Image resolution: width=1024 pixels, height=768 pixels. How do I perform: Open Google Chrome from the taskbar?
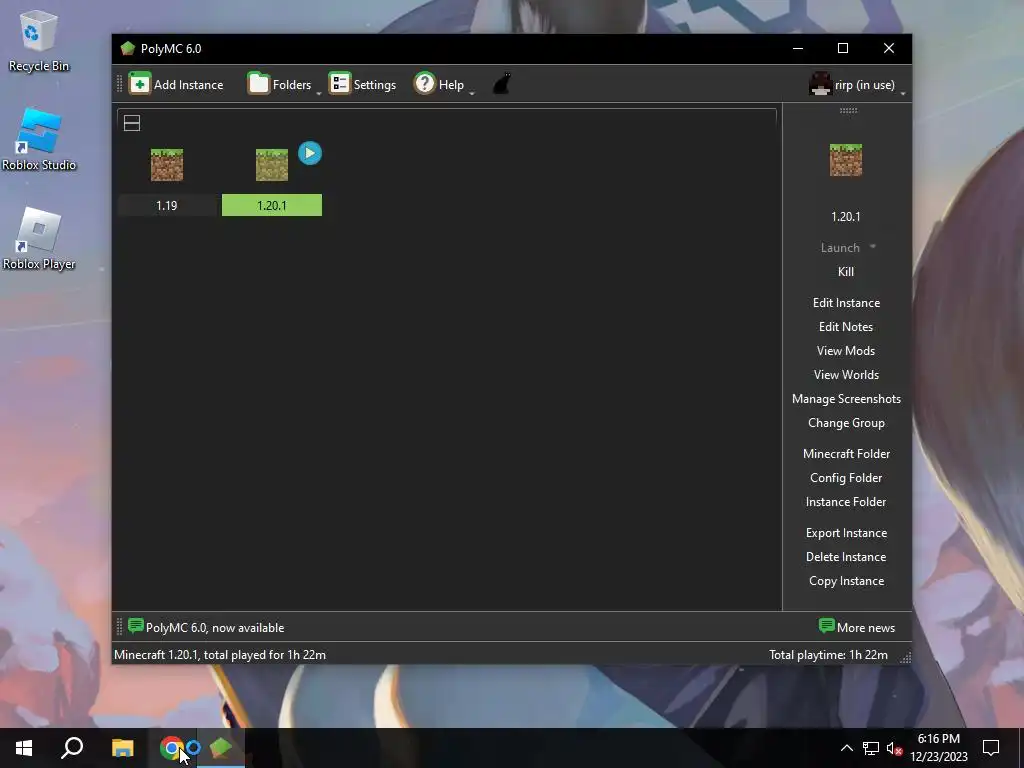[x=171, y=748]
